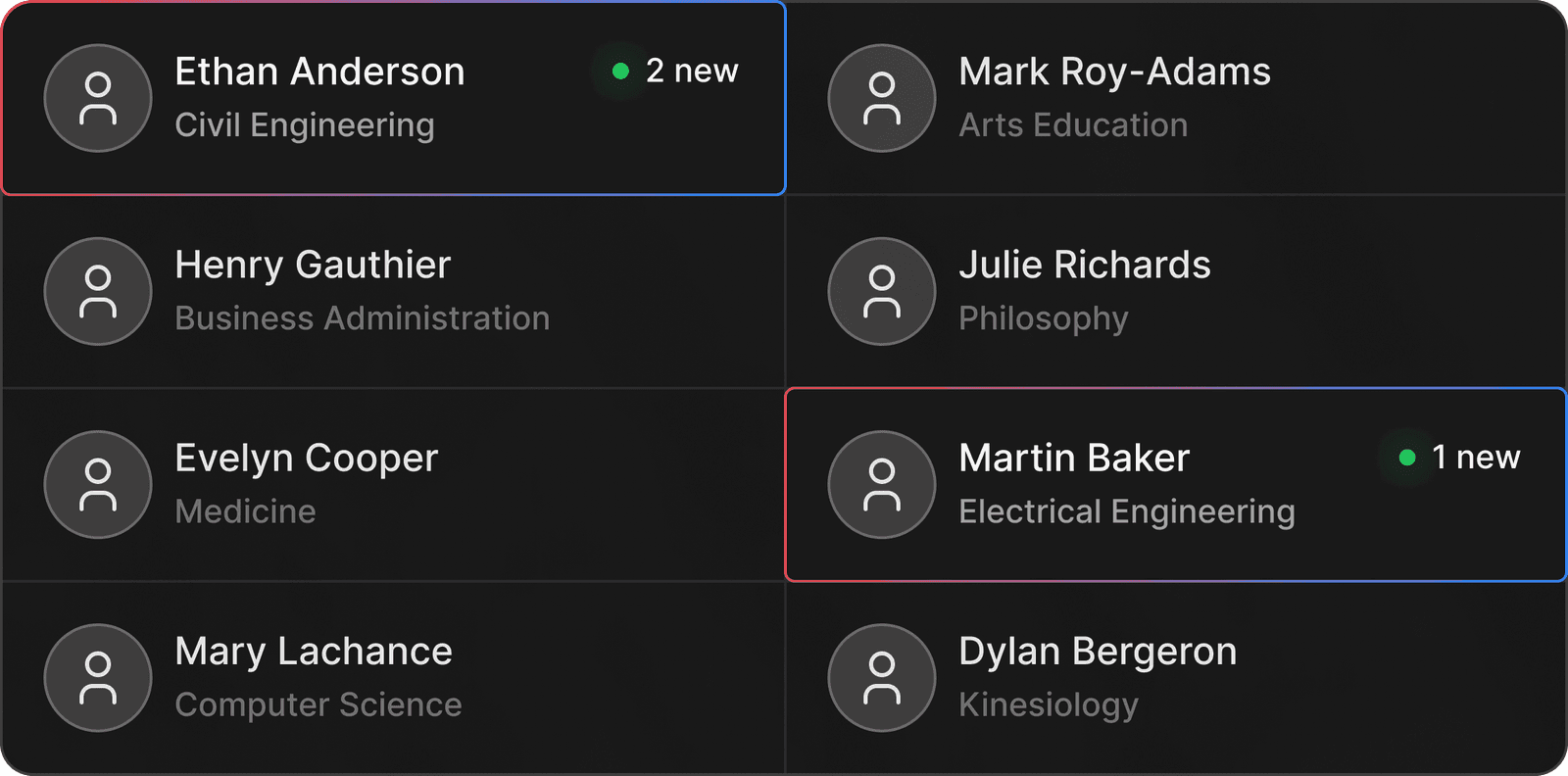Click Evelyn Cooper's avatar icon

pyautogui.click(x=98, y=484)
